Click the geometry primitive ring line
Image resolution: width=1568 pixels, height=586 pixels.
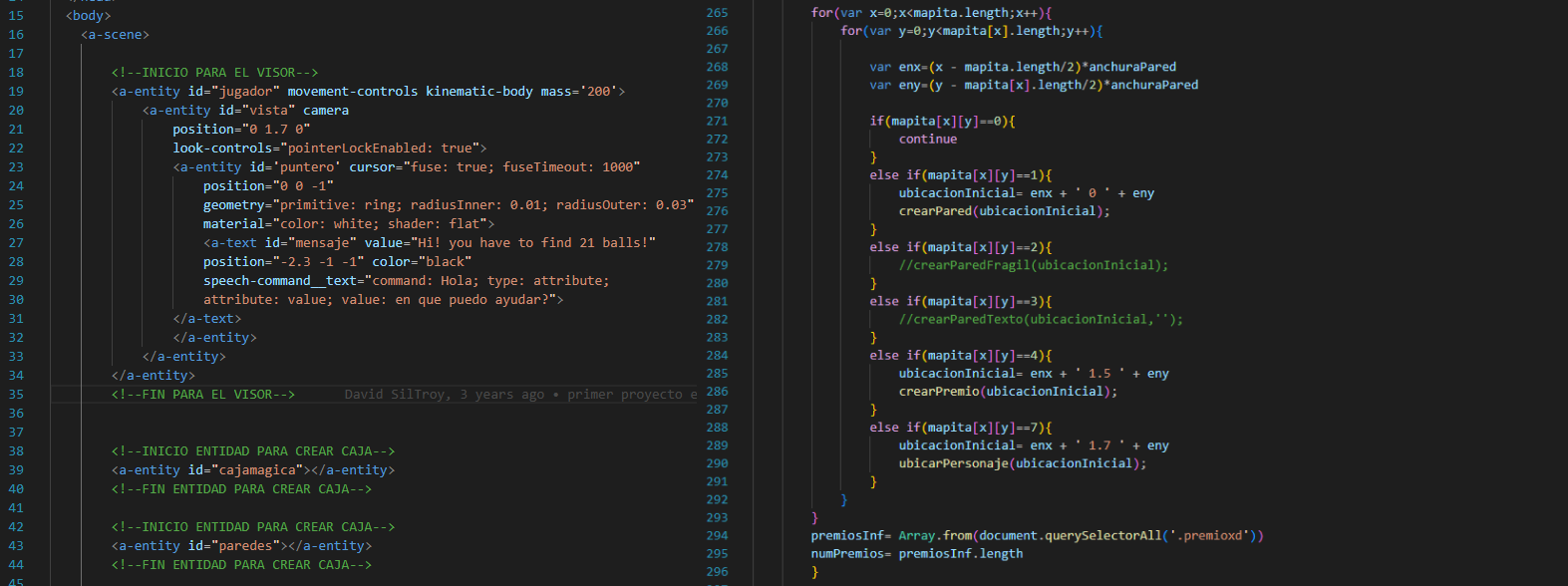[x=449, y=205]
